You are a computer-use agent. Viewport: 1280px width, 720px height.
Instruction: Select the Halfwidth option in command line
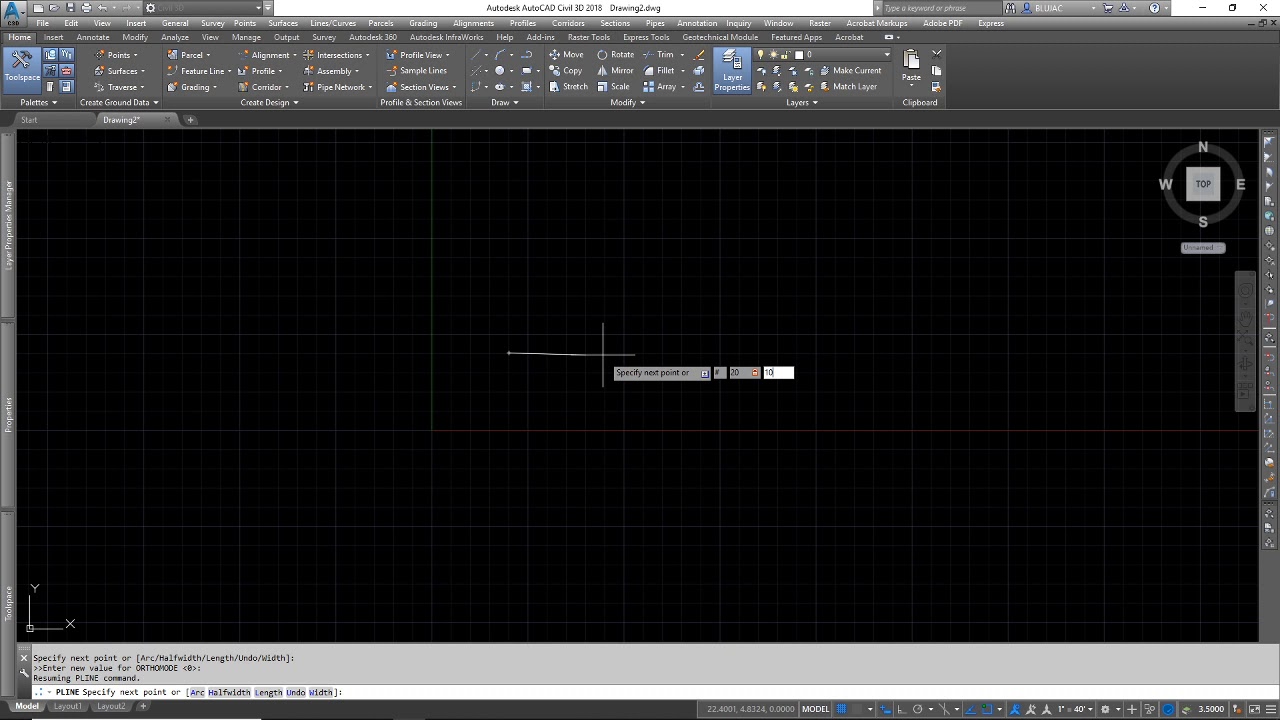point(229,692)
